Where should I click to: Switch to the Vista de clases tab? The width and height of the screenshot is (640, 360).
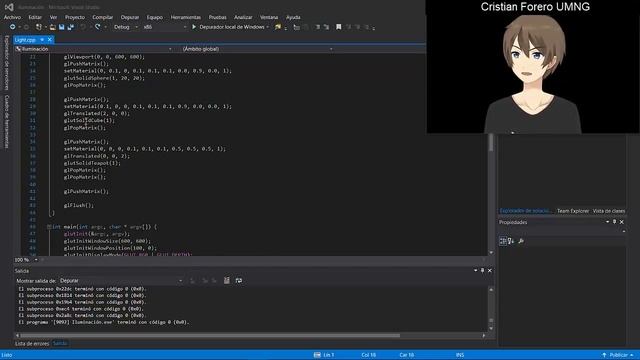pos(609,211)
